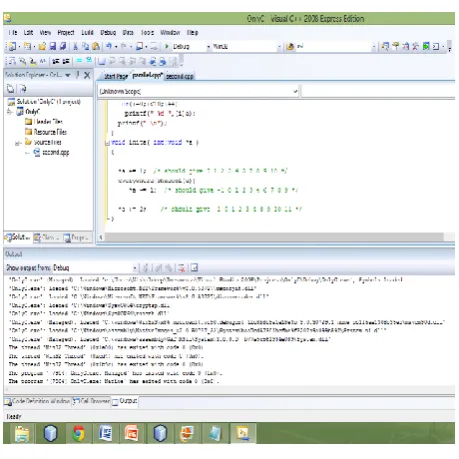Click Show All Files icon in Solution Explorer
The height and width of the screenshot is (459, 459).
click(23, 89)
